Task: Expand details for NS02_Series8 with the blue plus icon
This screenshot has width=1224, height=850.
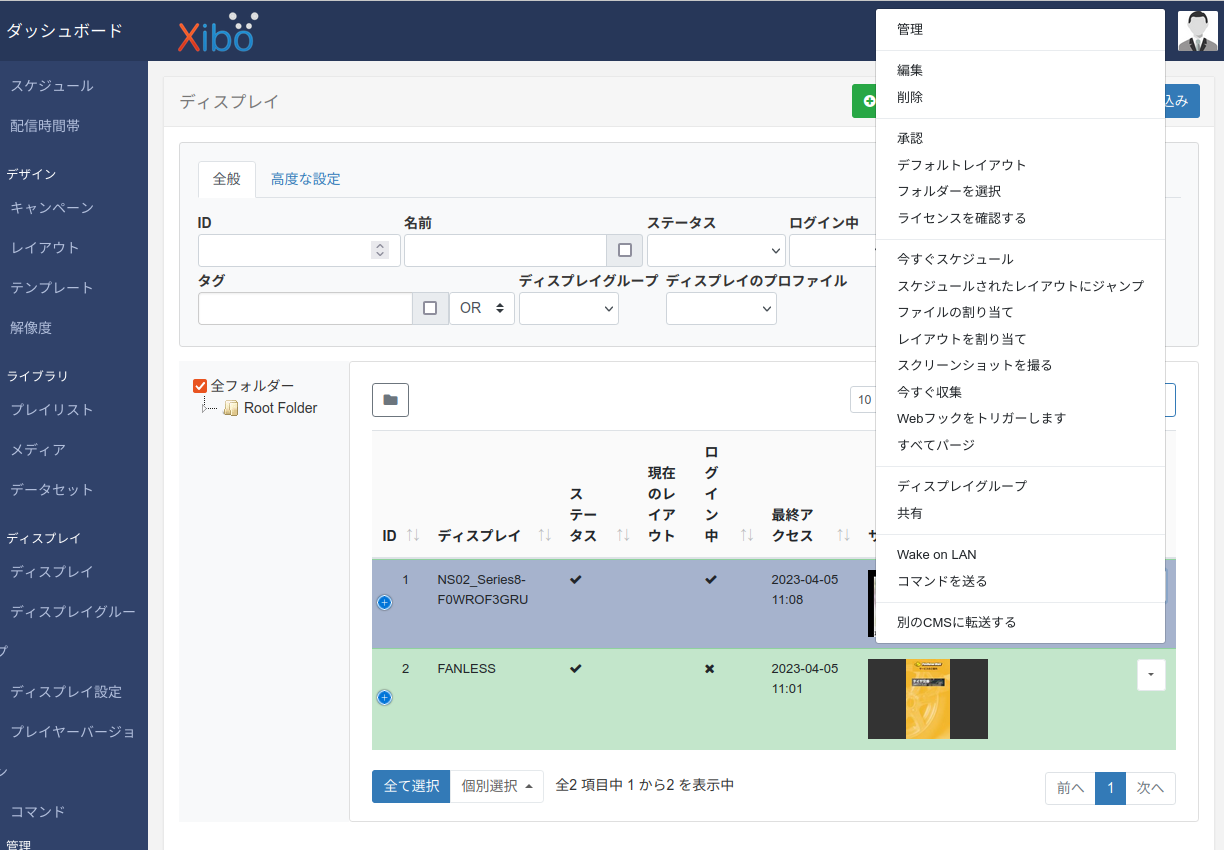Action: coord(384,603)
